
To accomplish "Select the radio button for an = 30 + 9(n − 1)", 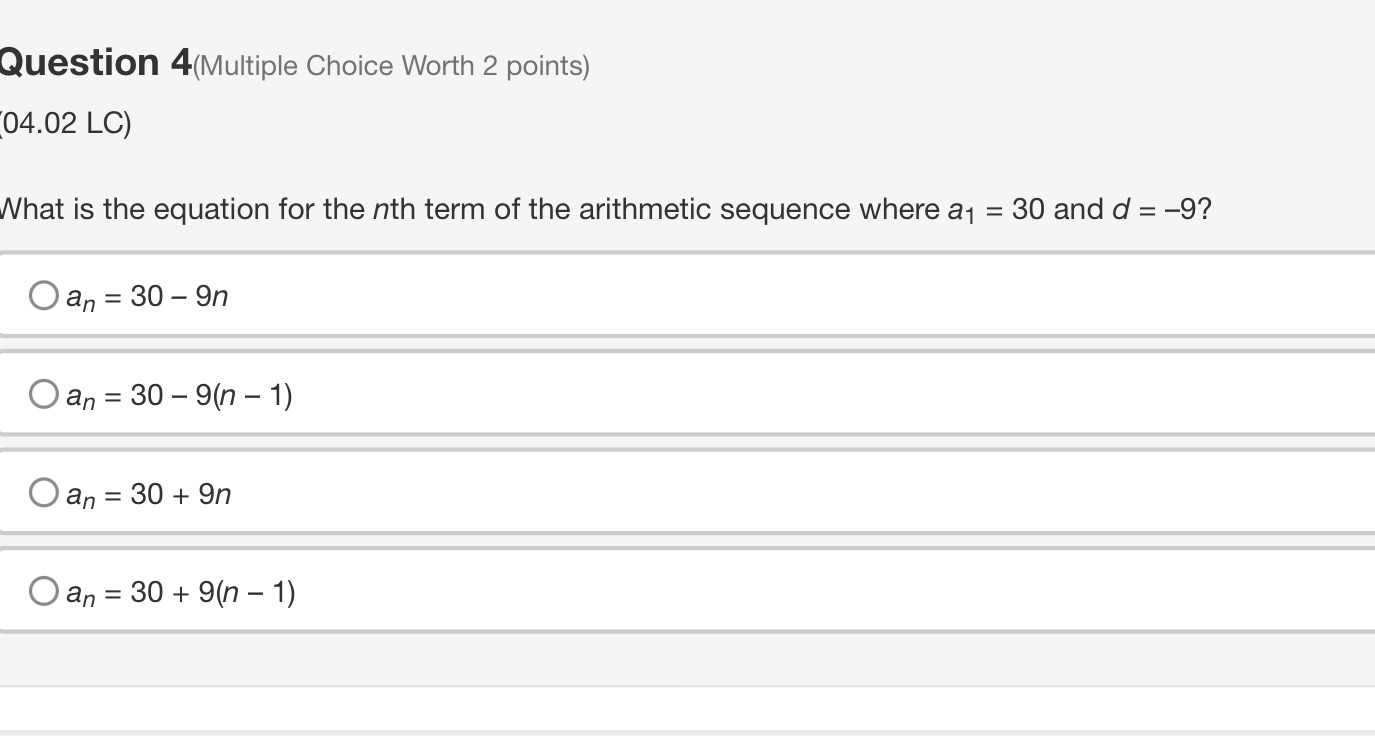I will (43, 590).
